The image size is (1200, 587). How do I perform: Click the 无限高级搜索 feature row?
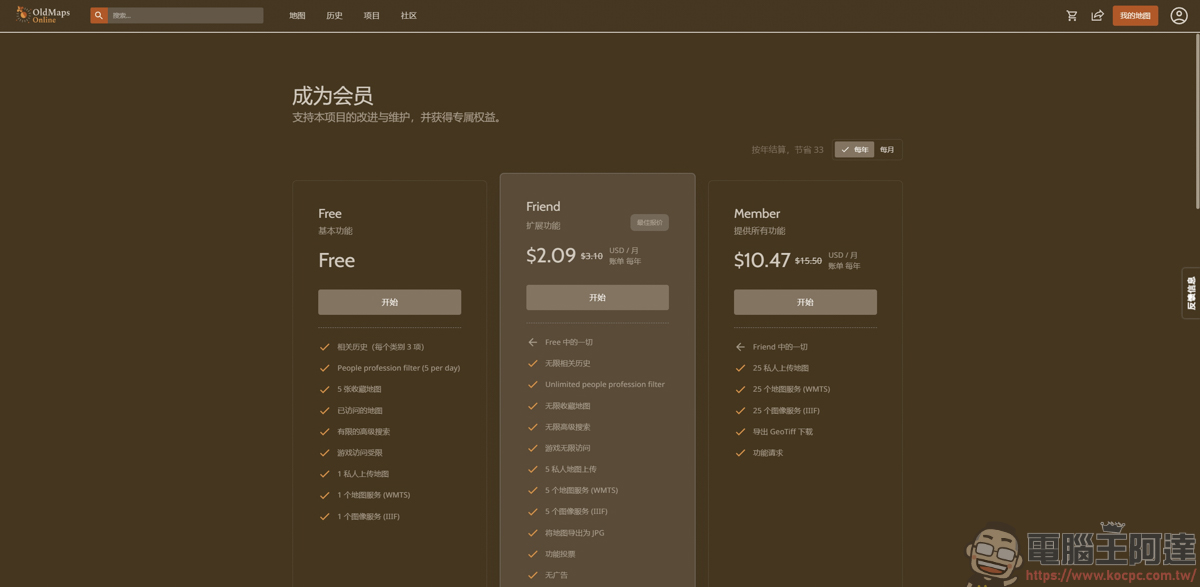(x=568, y=427)
